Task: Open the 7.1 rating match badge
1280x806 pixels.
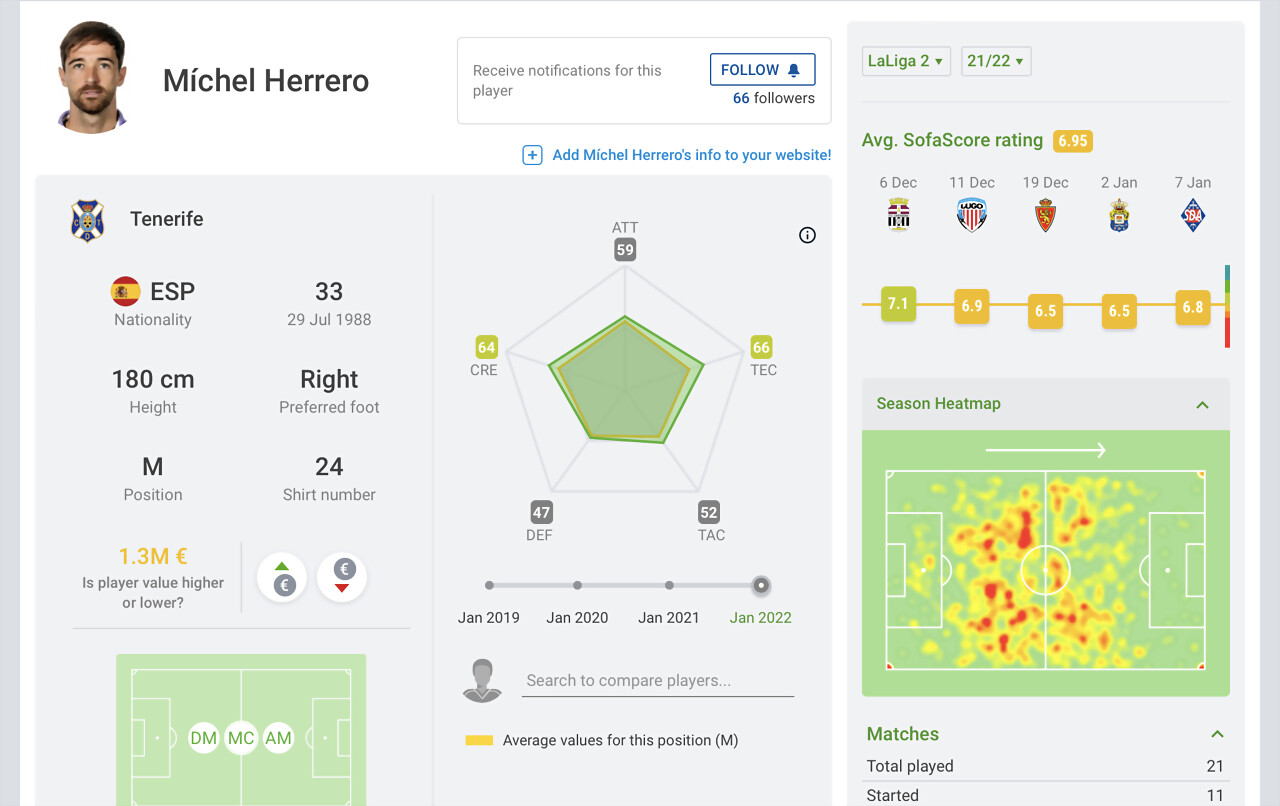Action: [898, 304]
